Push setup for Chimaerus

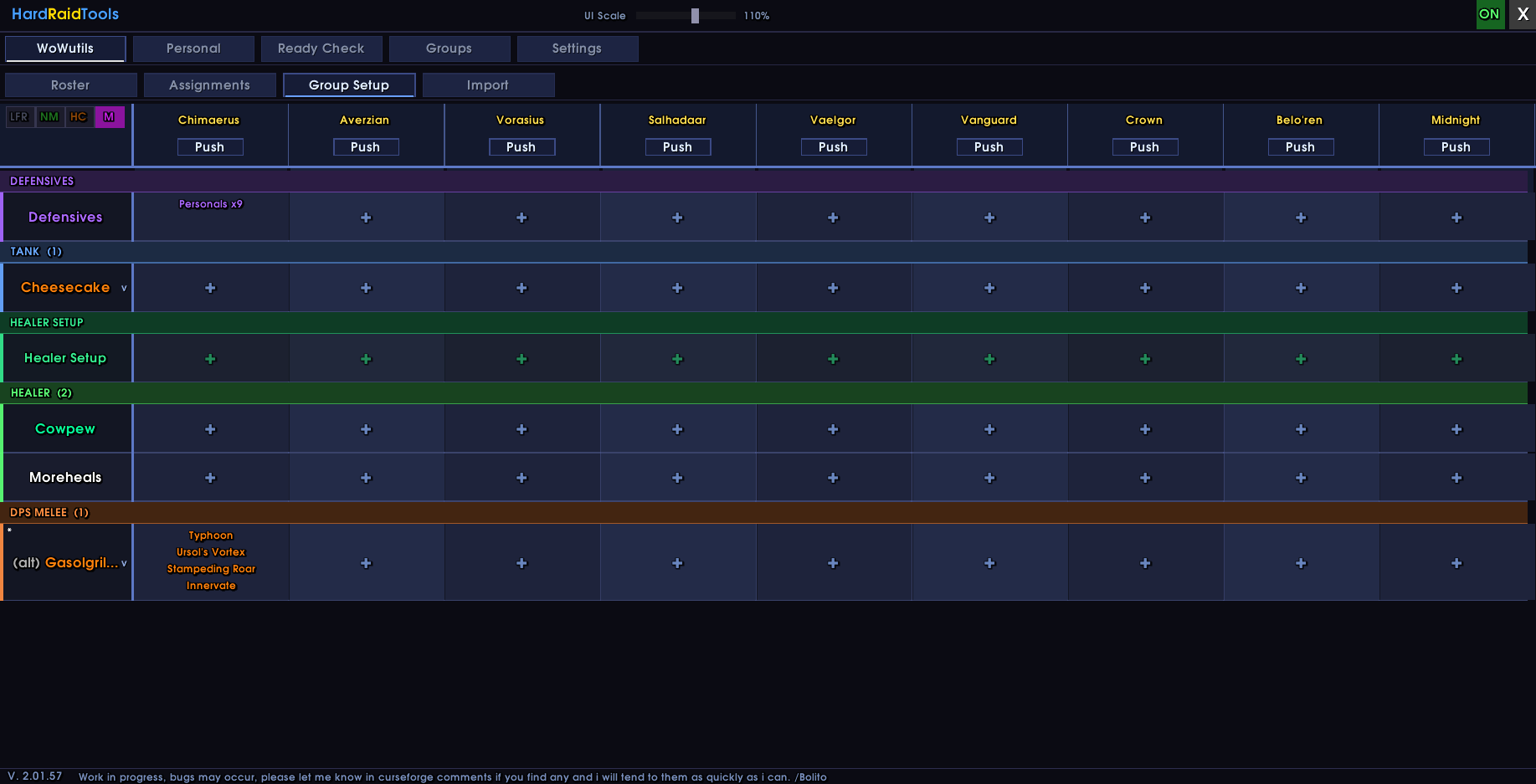click(x=210, y=147)
